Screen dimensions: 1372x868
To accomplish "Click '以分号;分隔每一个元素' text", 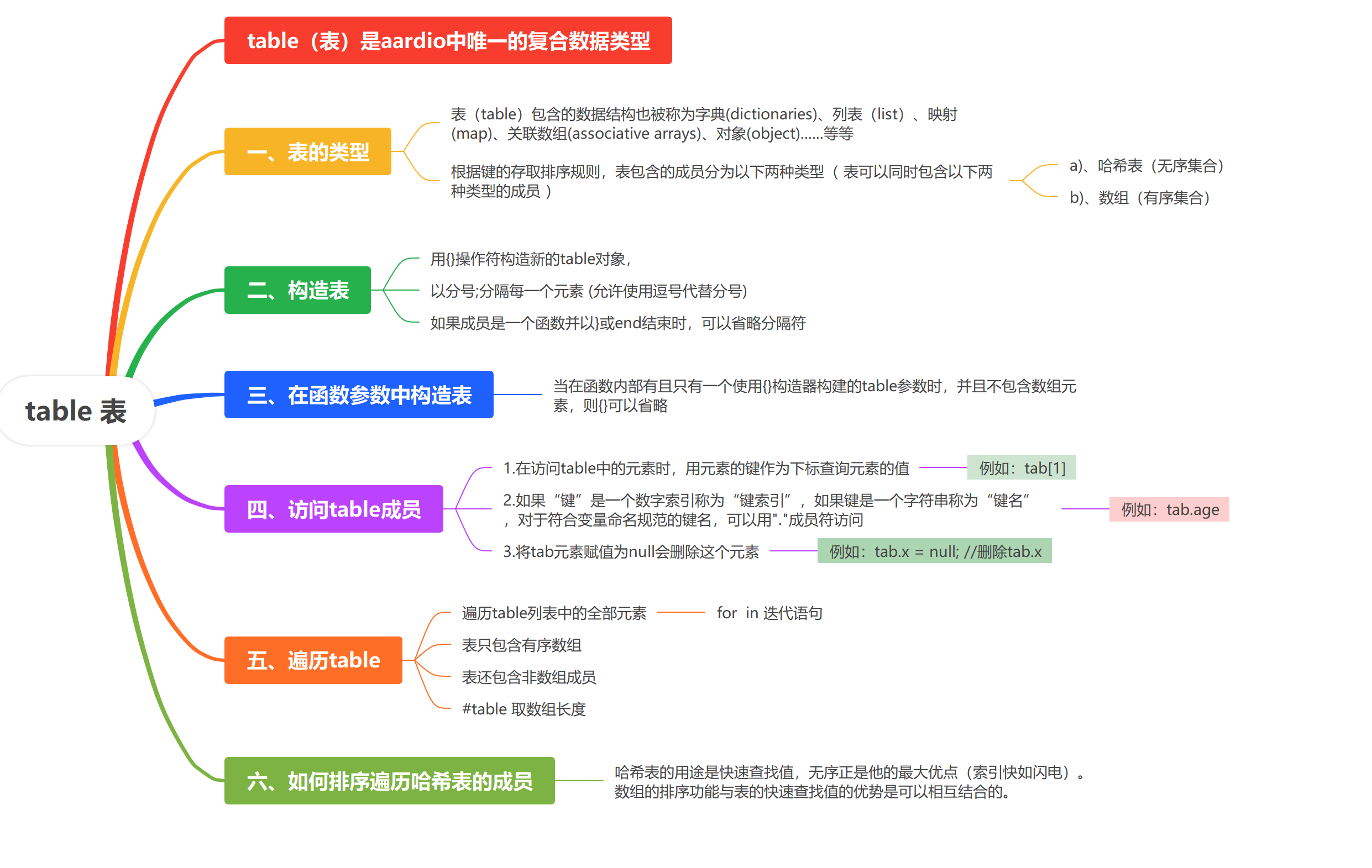I will click(x=589, y=291).
